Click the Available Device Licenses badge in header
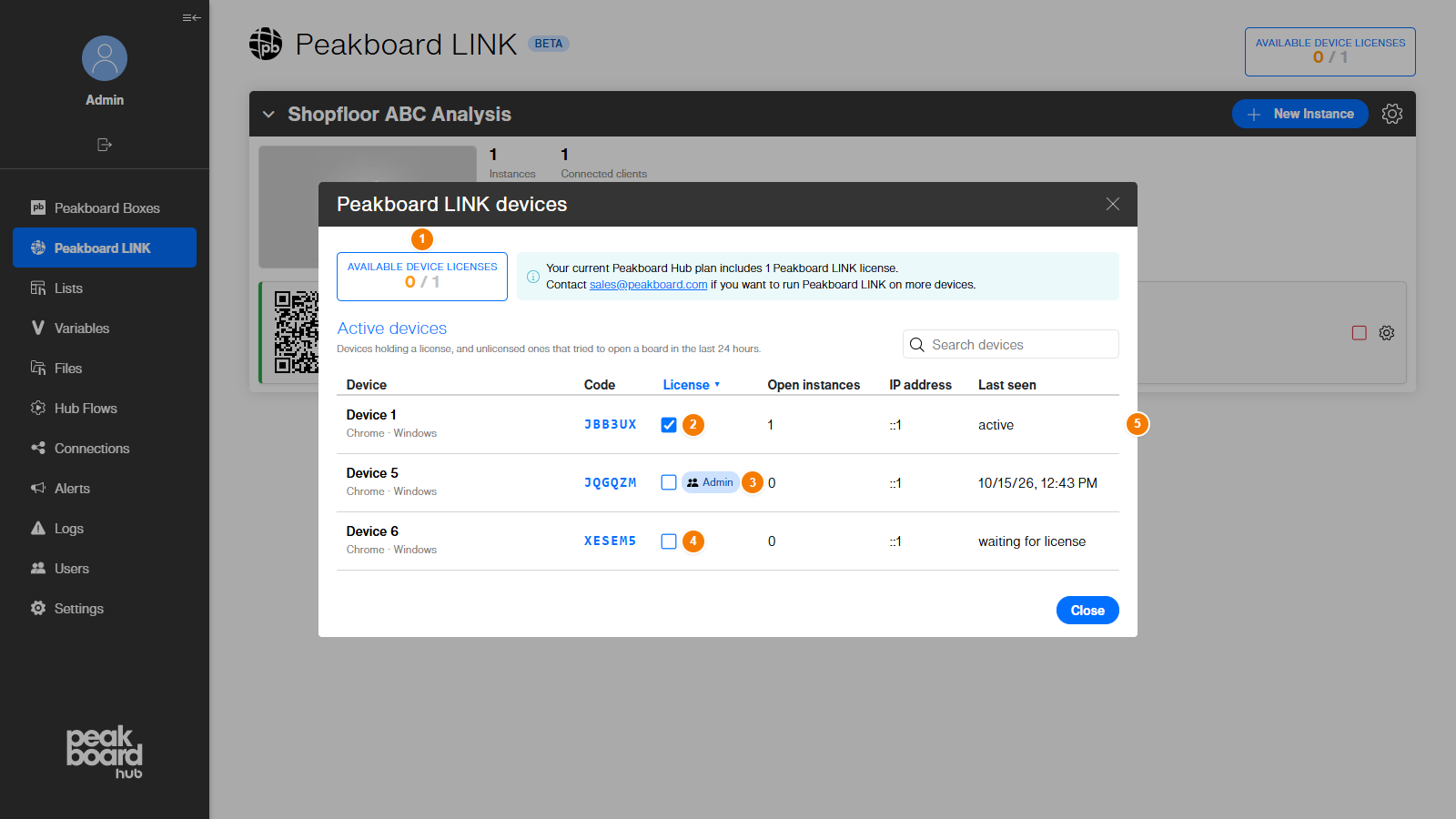The image size is (1456, 819). 1330,52
